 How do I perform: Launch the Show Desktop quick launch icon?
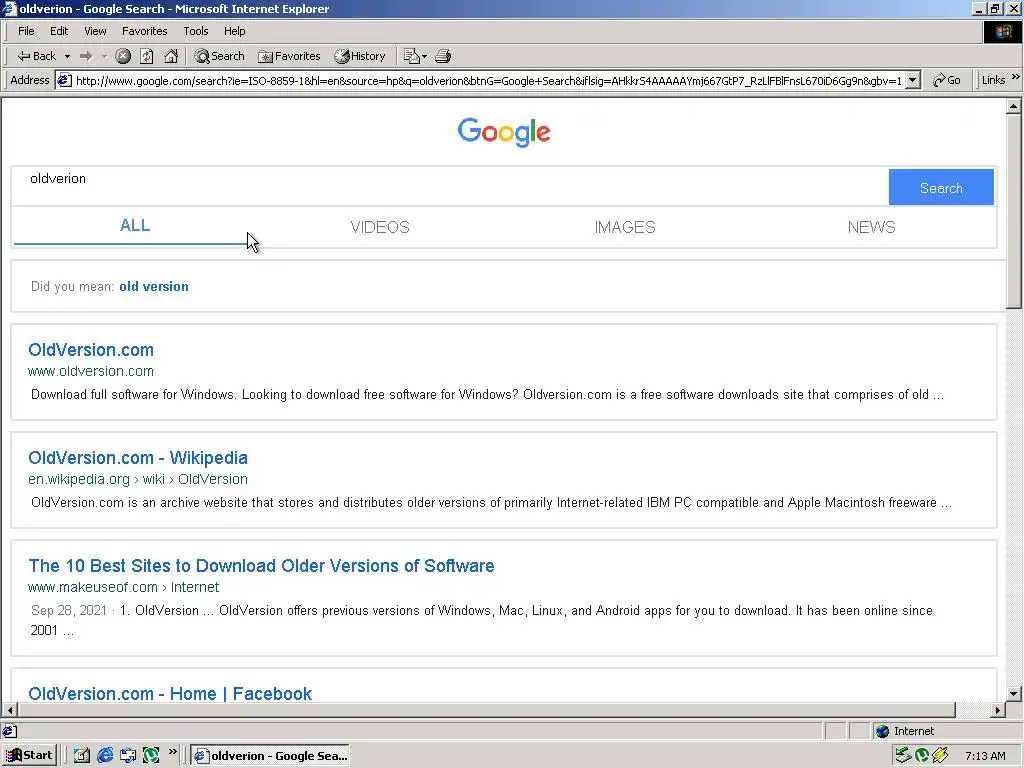click(82, 756)
